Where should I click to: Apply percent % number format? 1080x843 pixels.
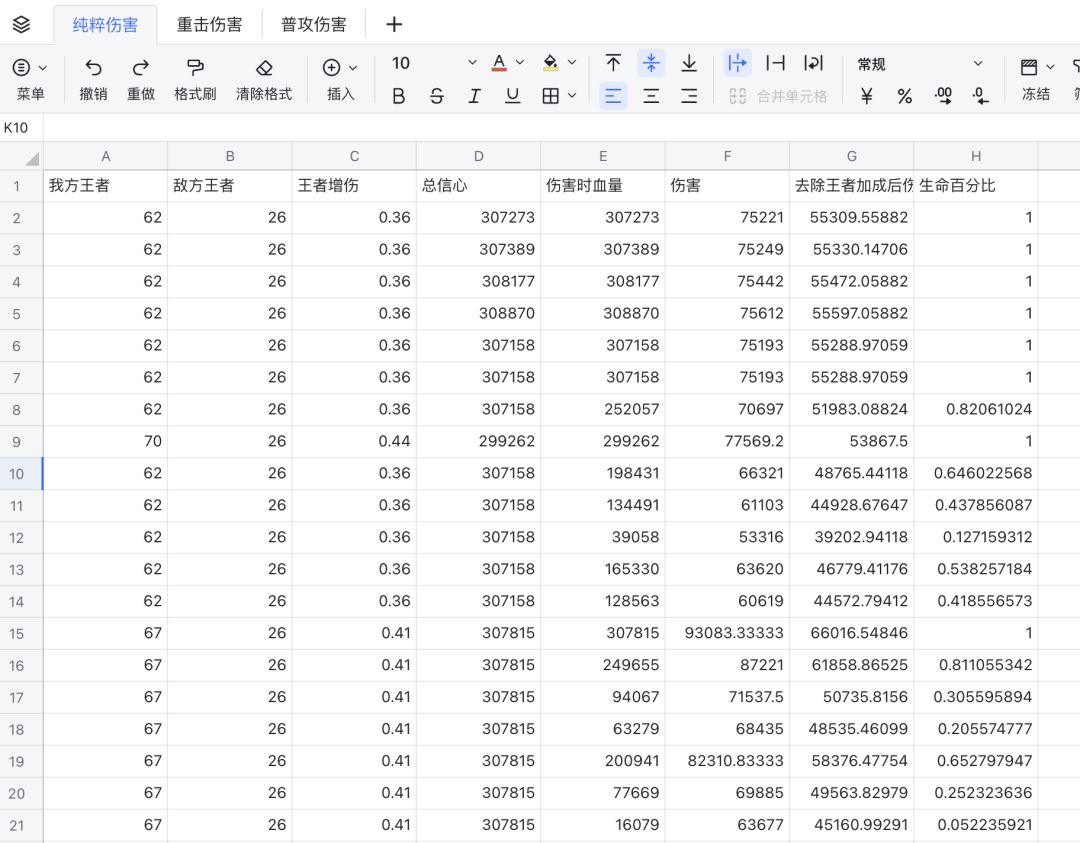tap(904, 96)
